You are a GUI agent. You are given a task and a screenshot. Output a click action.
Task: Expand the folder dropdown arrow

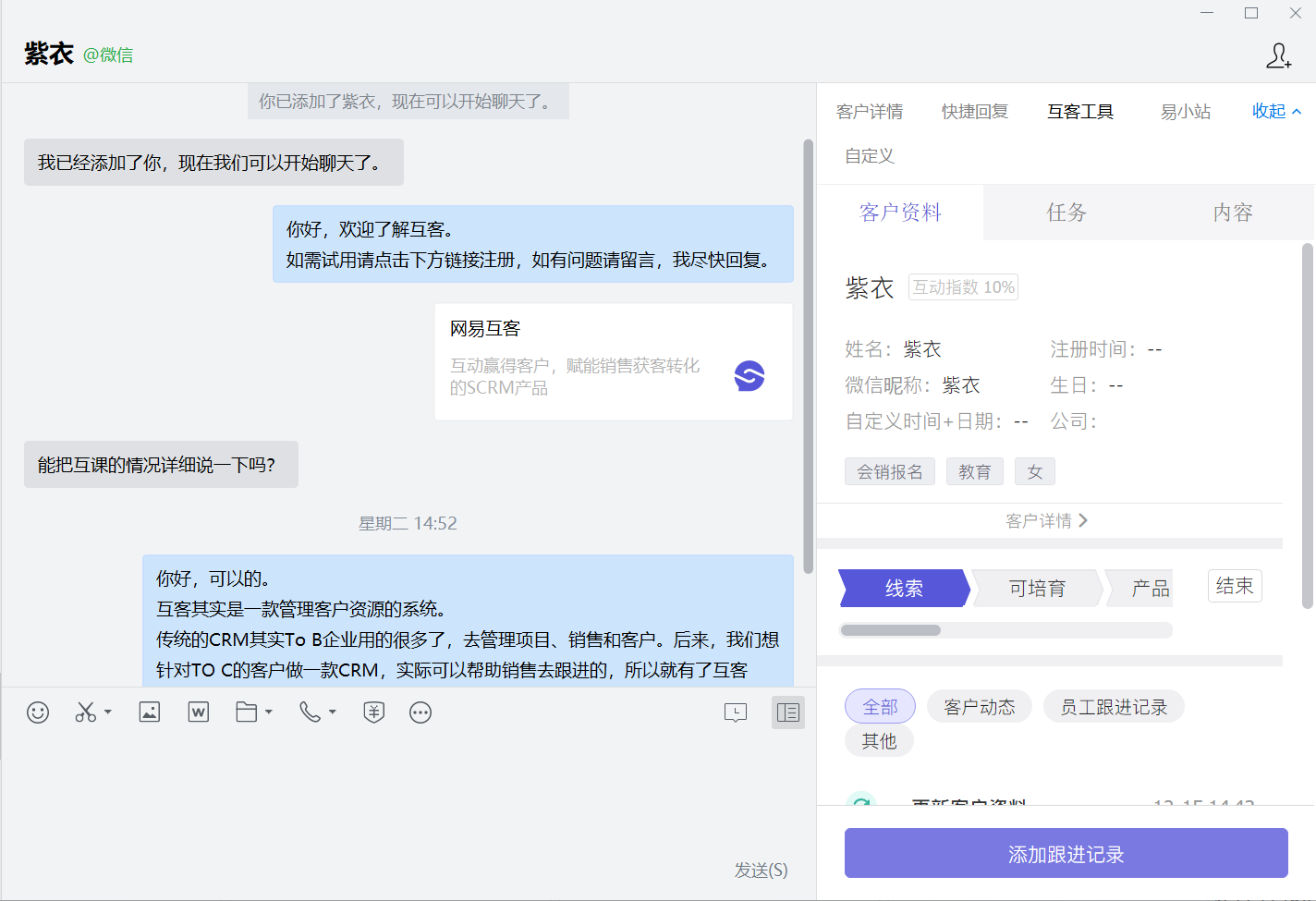[269, 712]
